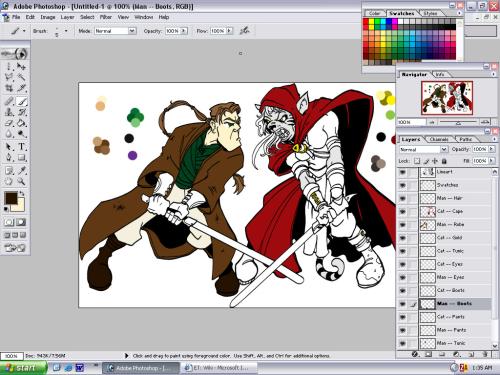The image size is (500, 375).
Task: Select the Brush tool in toolbox
Action: [21, 101]
